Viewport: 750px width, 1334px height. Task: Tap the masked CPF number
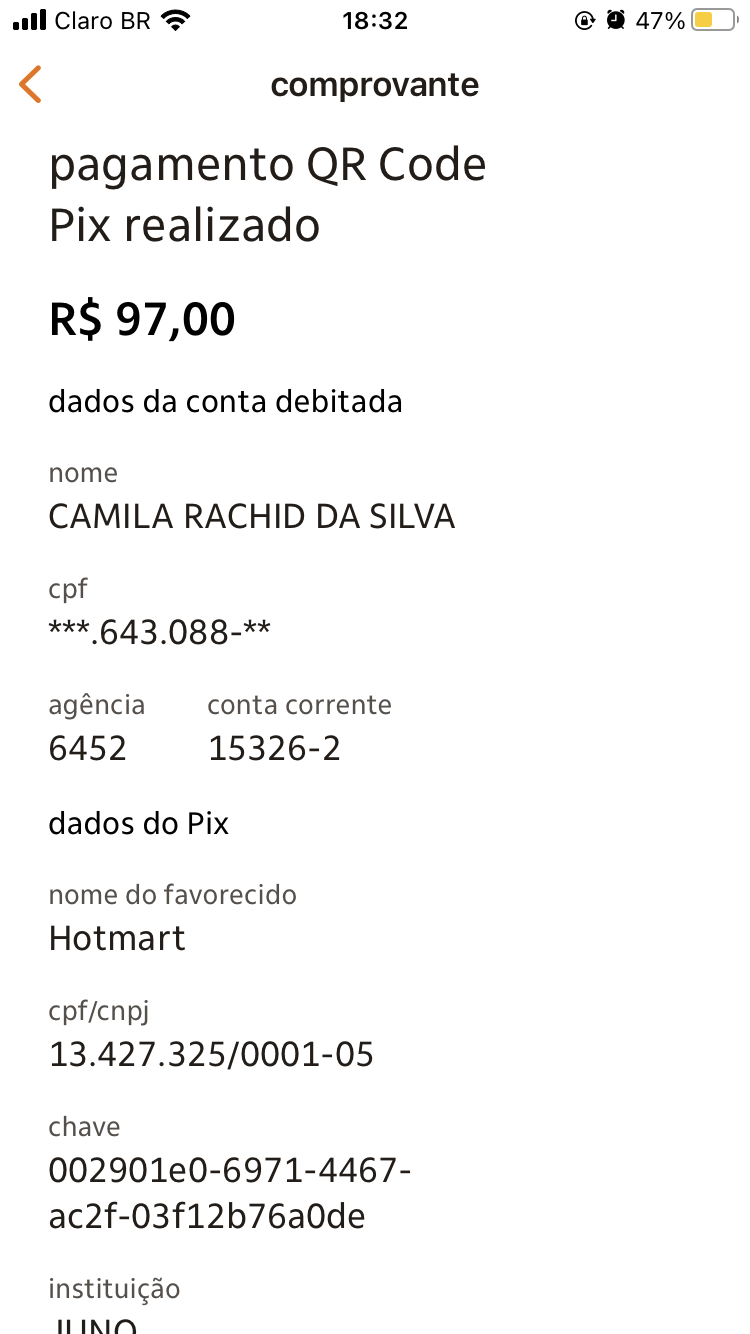pos(160,632)
